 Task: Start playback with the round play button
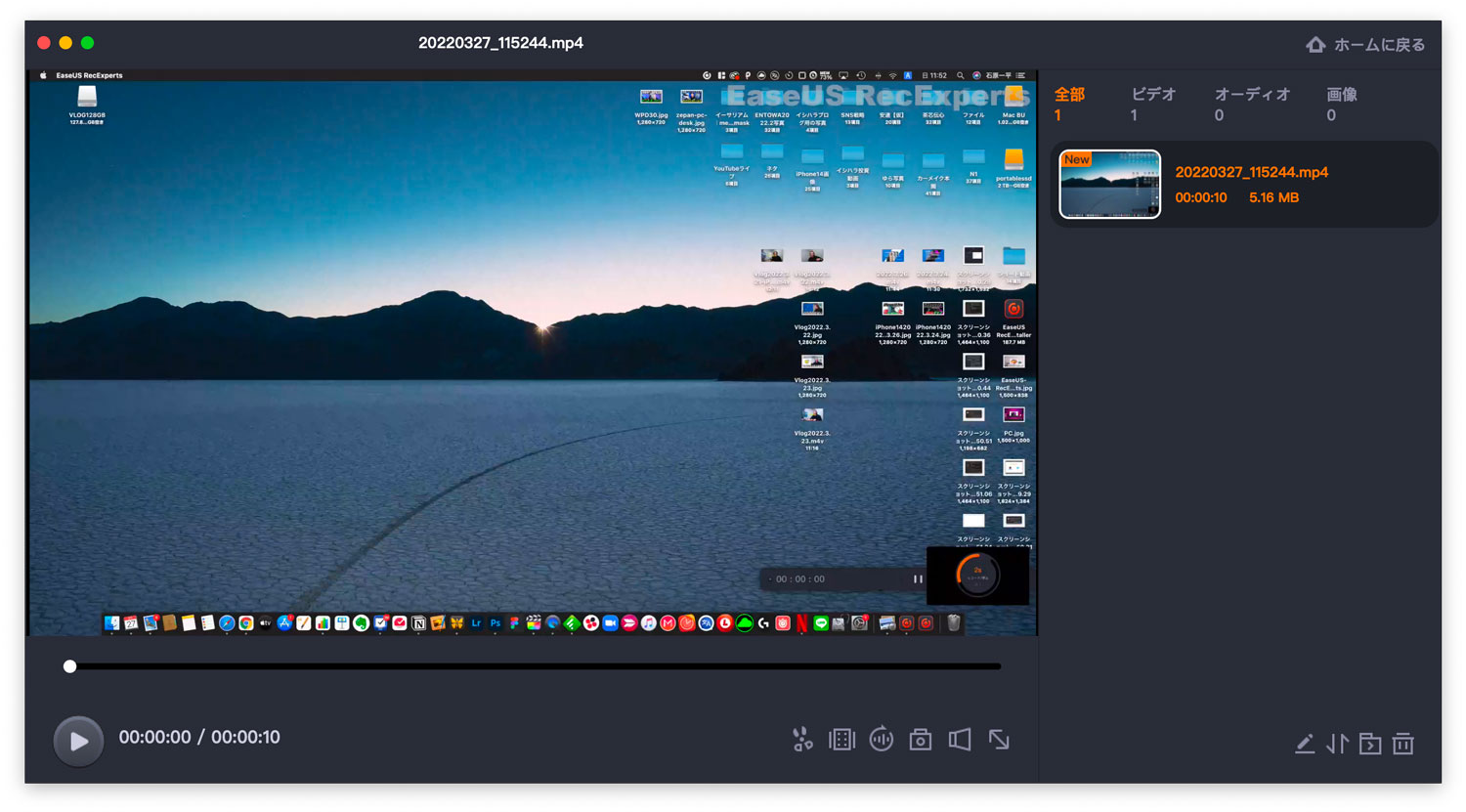[x=78, y=741]
